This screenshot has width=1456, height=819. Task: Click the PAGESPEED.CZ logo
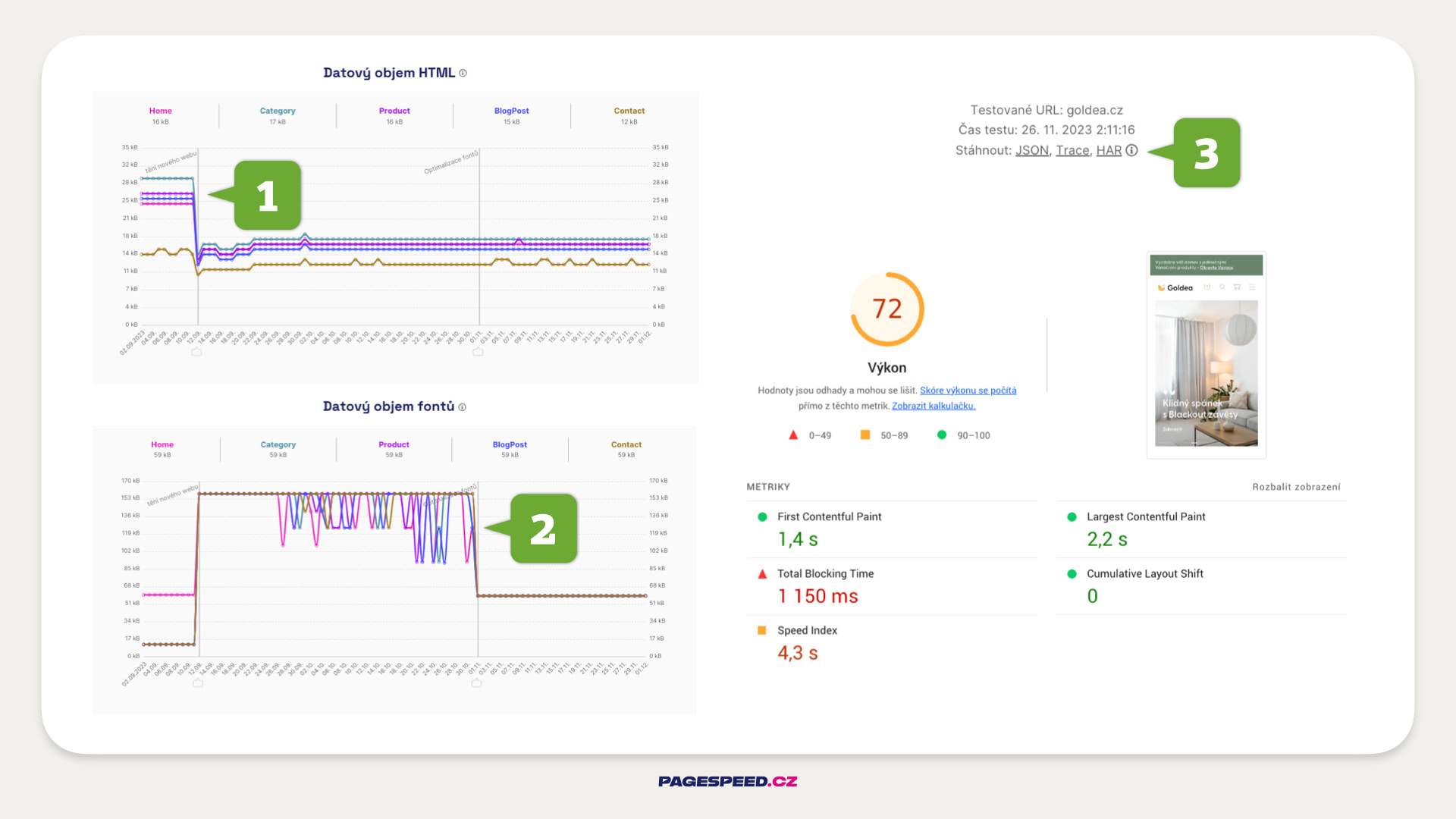click(728, 781)
